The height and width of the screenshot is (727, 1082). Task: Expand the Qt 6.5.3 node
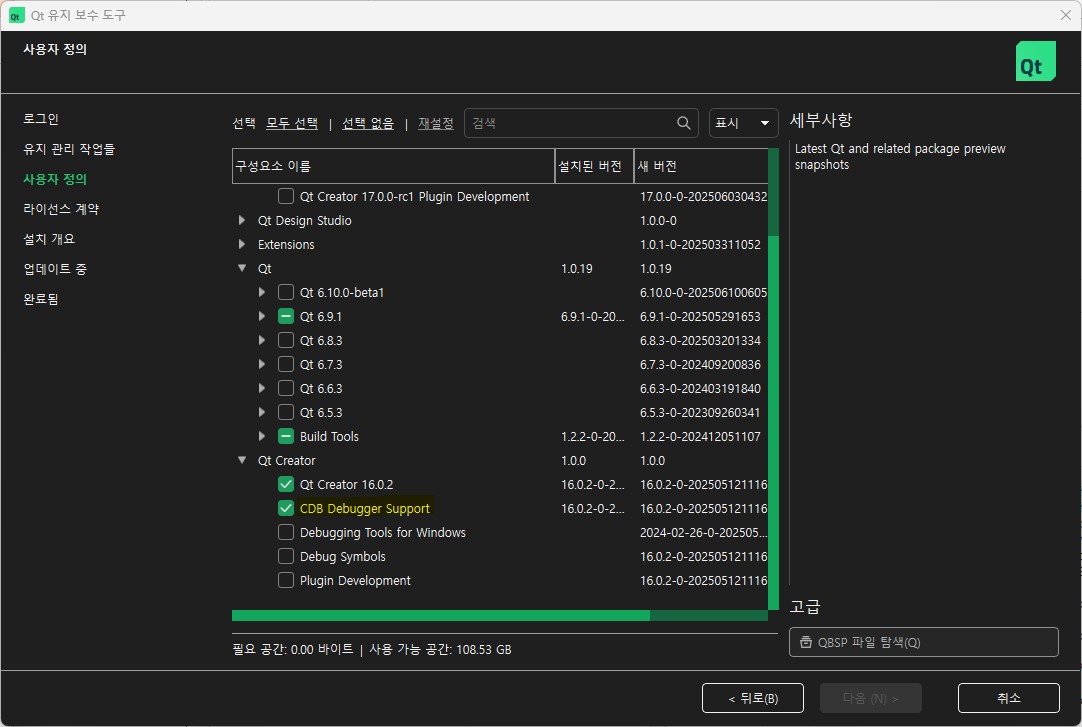[262, 412]
